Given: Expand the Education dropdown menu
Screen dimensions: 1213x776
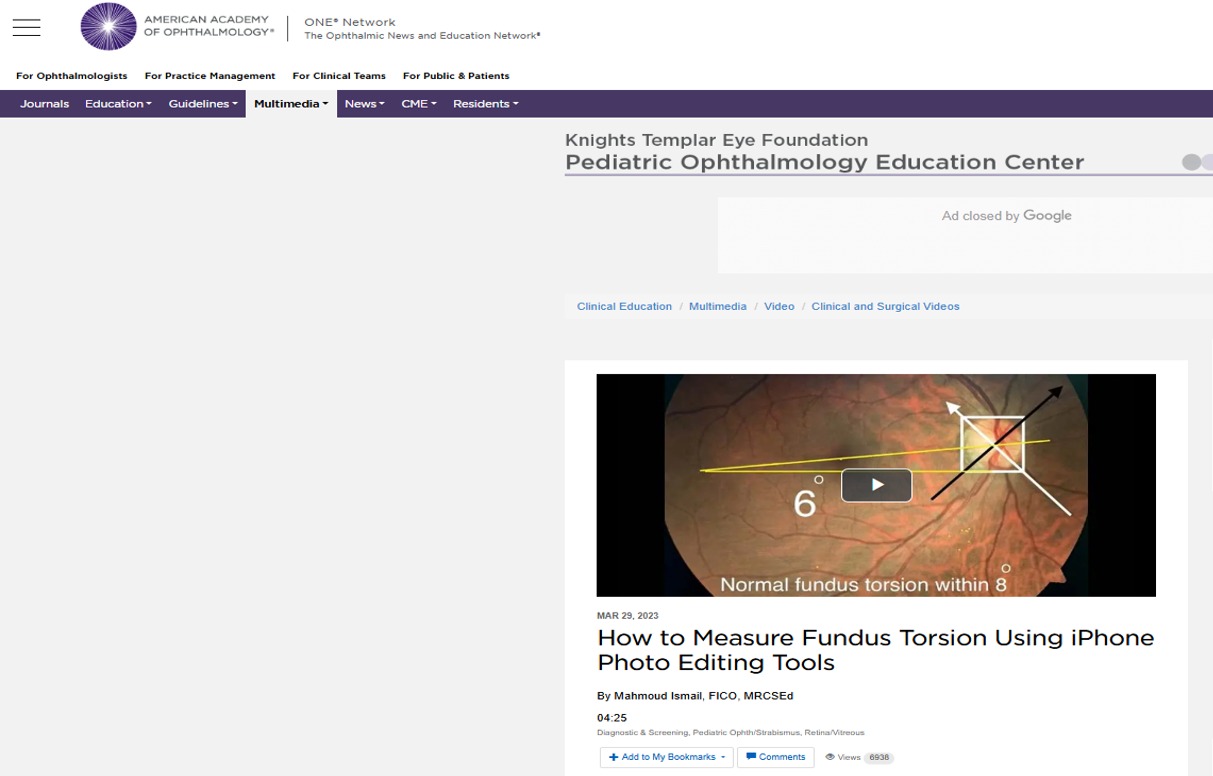Looking at the screenshot, I should [x=118, y=104].
